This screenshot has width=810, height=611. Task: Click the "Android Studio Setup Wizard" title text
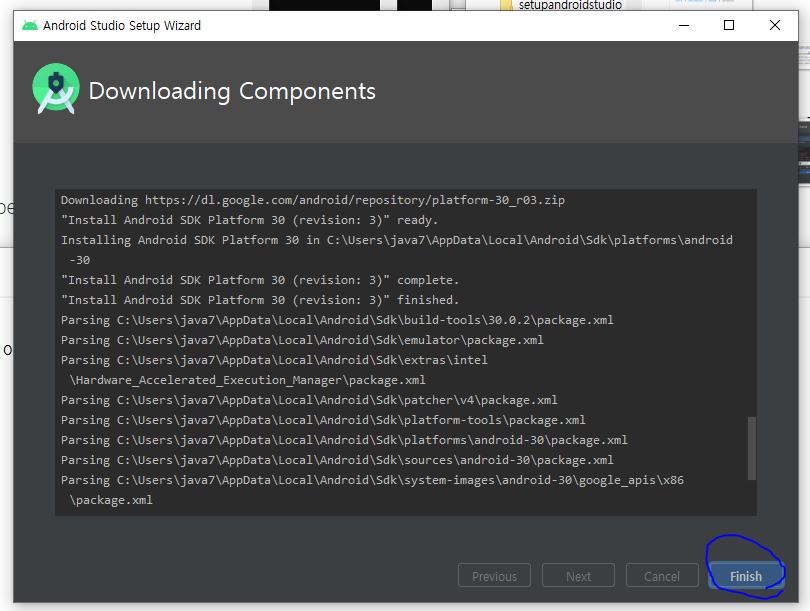point(122,25)
